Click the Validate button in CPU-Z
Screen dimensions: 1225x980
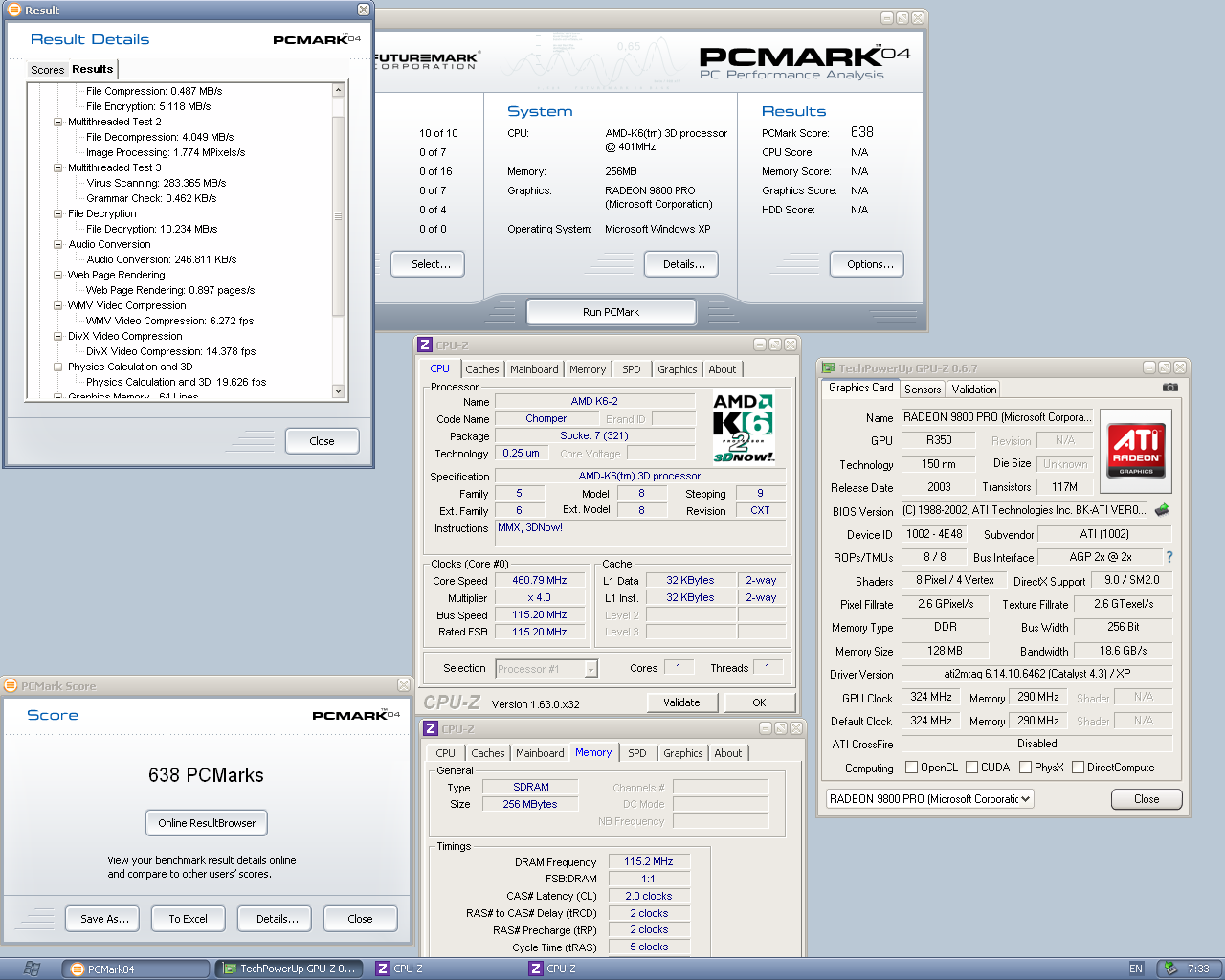click(x=681, y=702)
